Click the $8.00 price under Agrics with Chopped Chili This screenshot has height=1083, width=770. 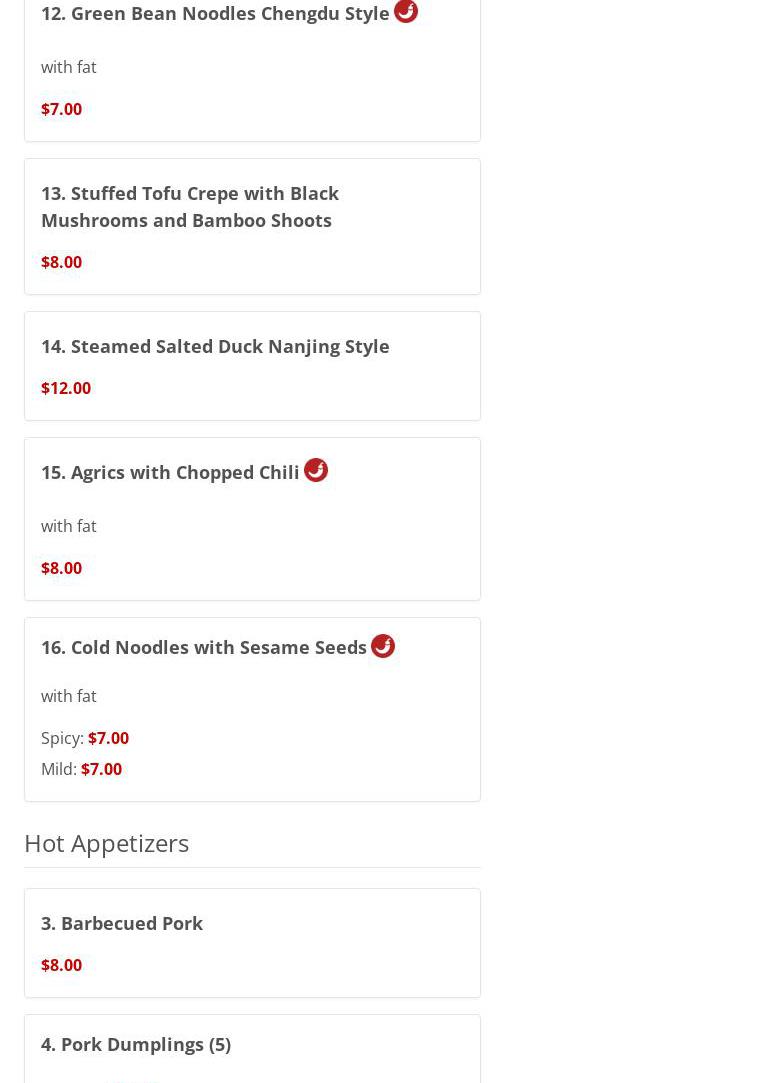[61, 568]
